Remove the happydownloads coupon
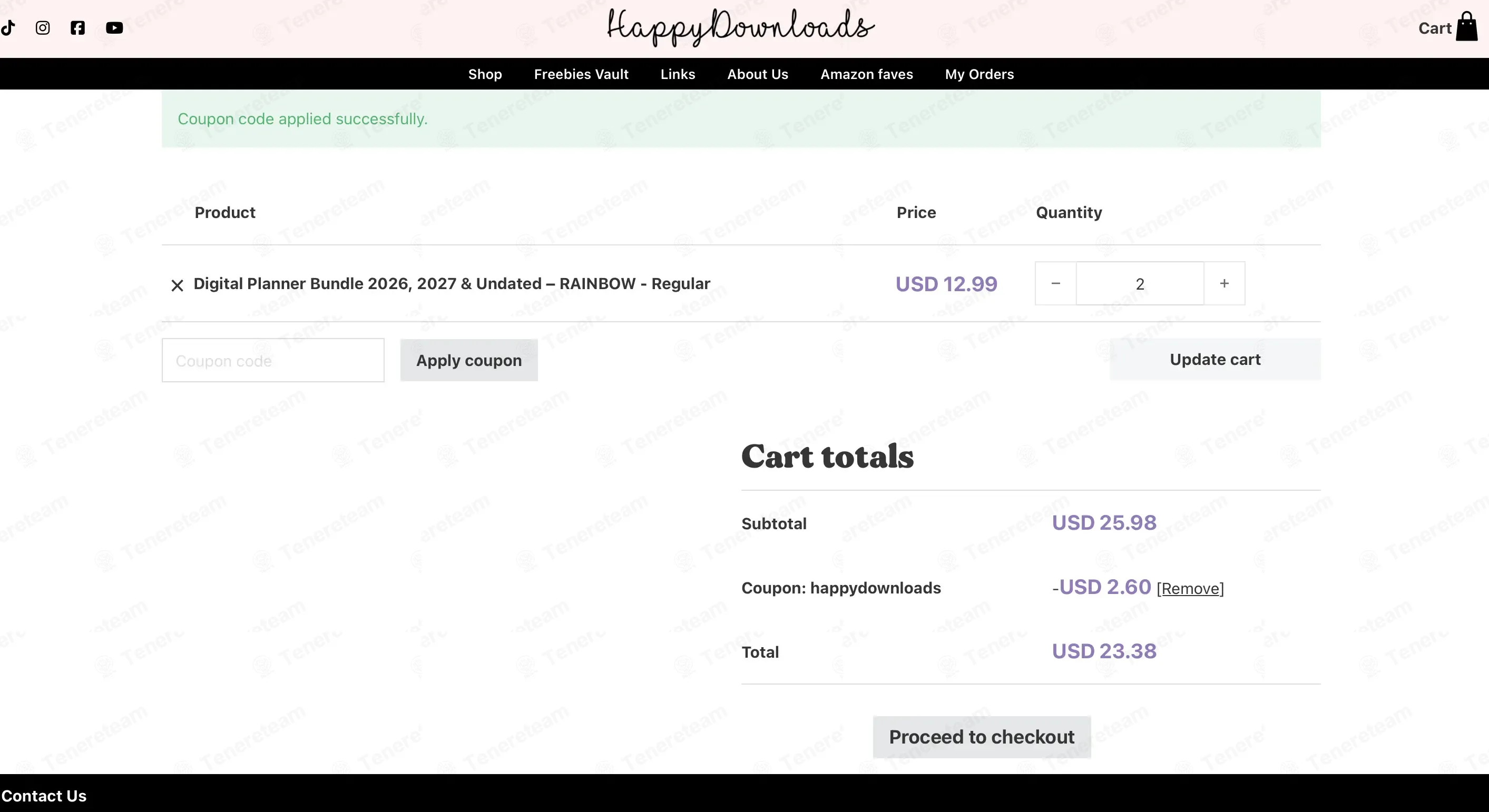Viewport: 1489px width, 812px height. click(x=1190, y=589)
